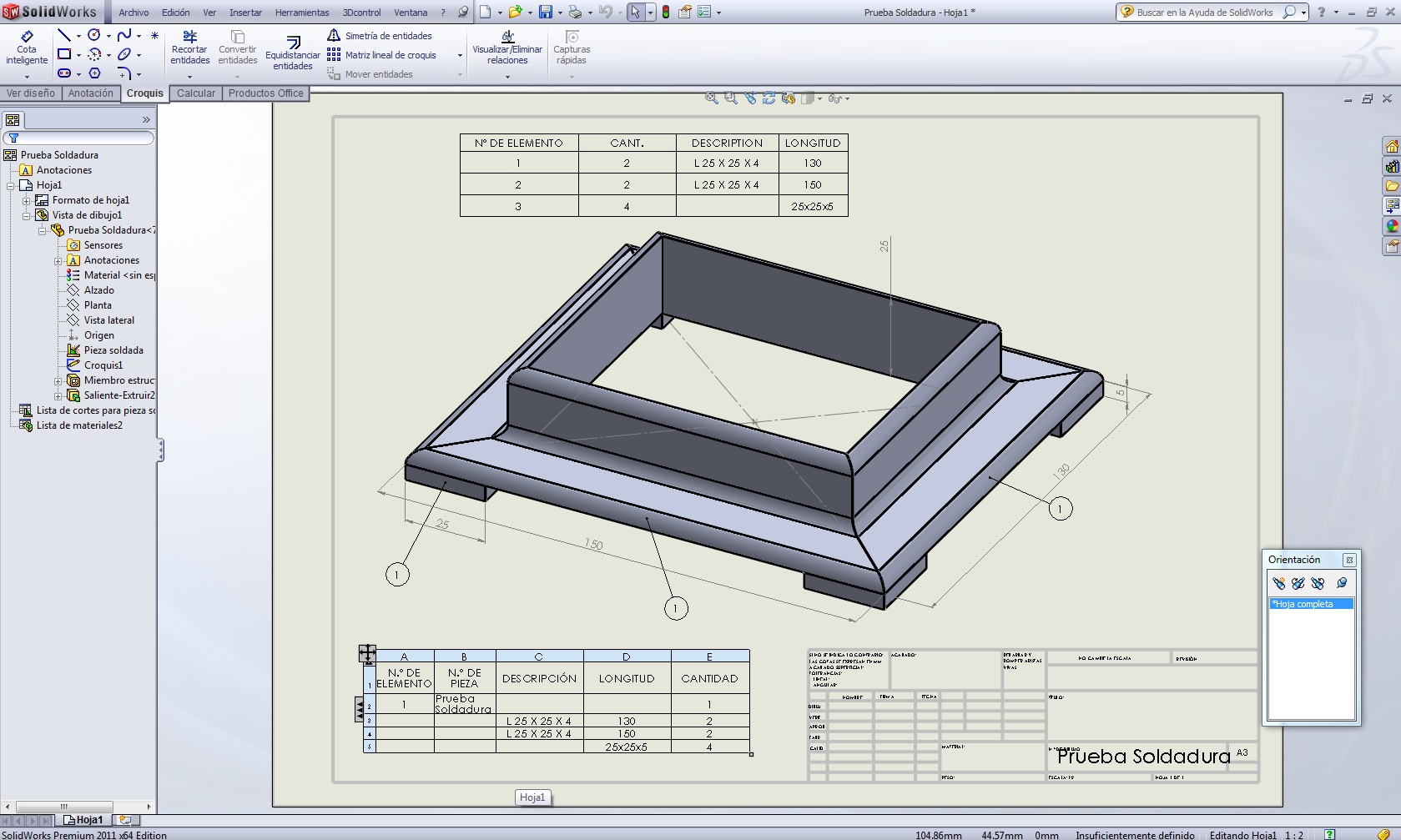Select Lista de materiales2 tree item
The height and width of the screenshot is (840, 1401).
click(x=71, y=425)
